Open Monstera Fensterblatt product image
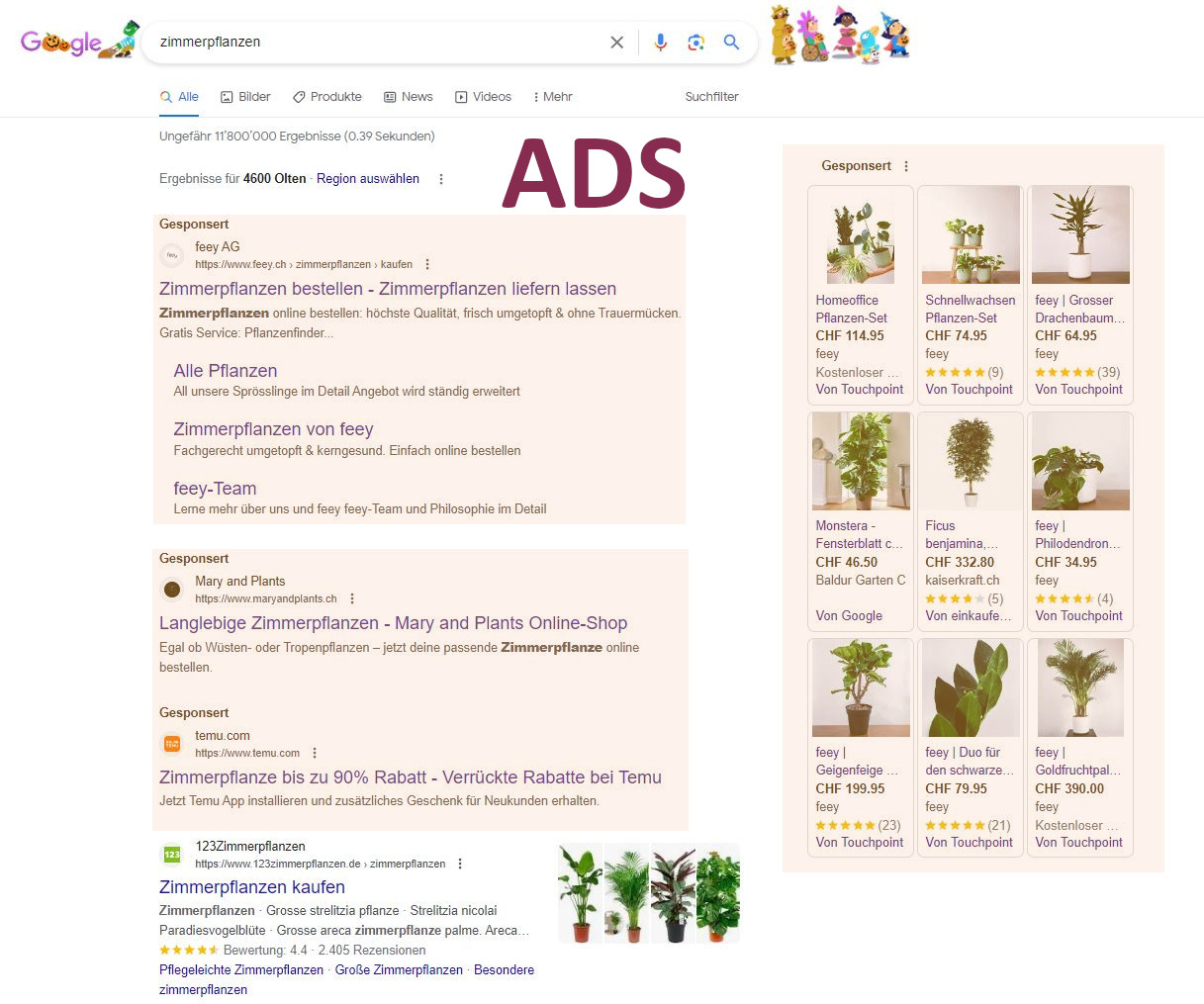The height and width of the screenshot is (1004, 1204). 861,462
